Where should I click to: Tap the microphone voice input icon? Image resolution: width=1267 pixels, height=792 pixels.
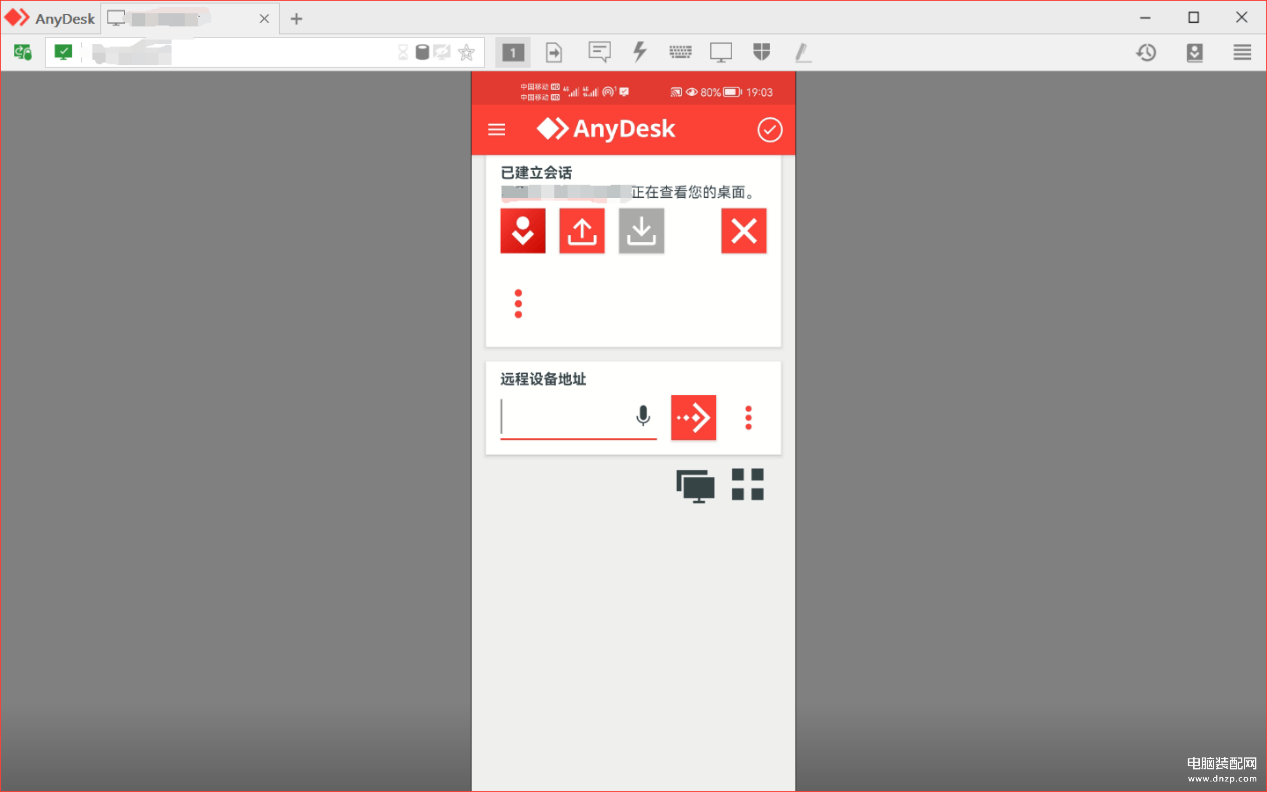pos(643,416)
